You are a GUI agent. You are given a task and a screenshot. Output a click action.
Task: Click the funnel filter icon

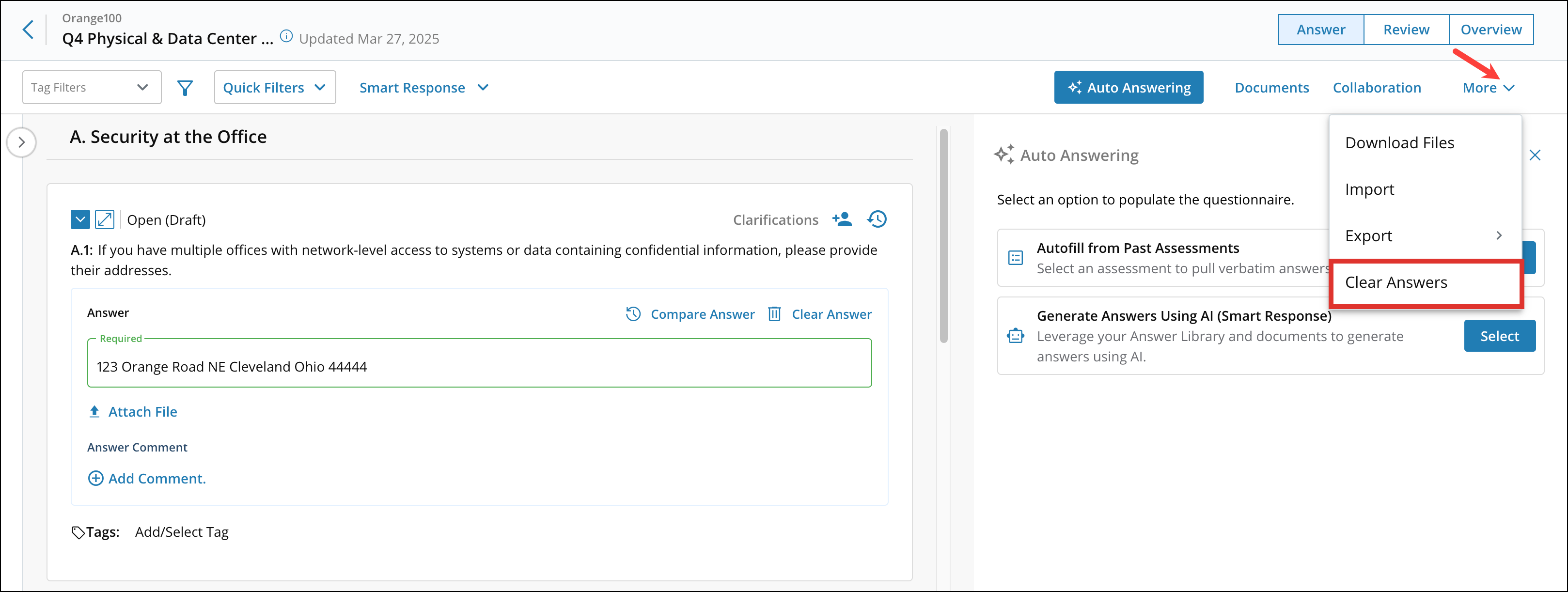185,88
